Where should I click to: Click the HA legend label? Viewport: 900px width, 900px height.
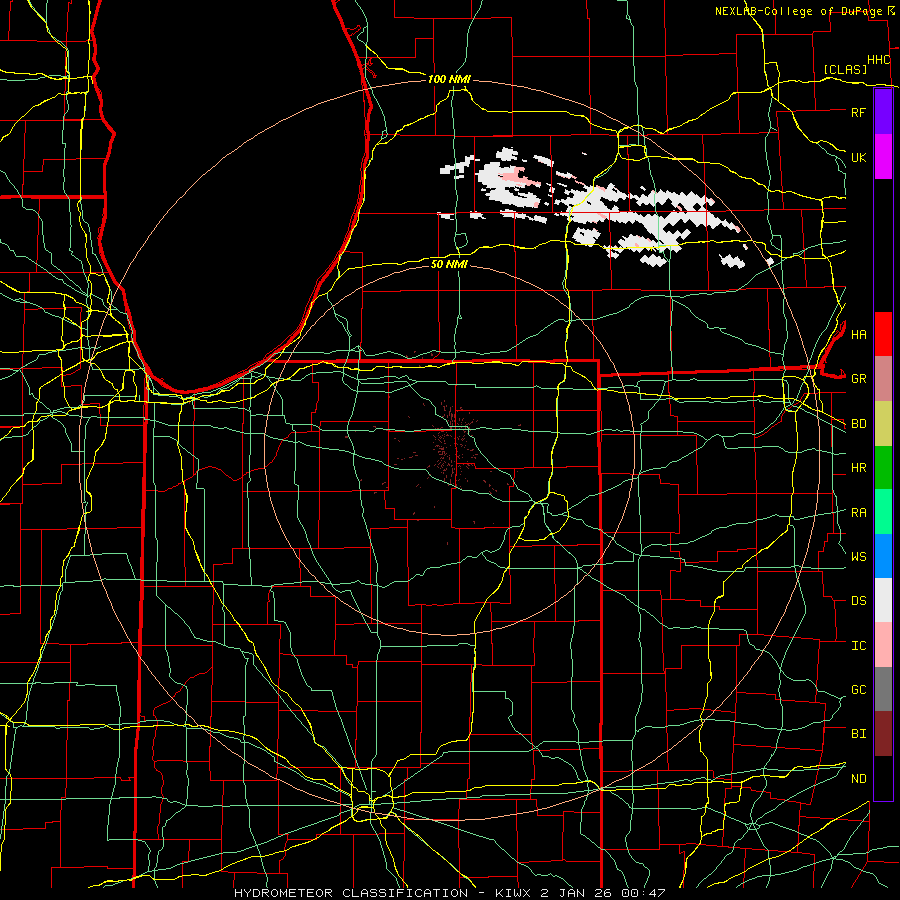858,334
